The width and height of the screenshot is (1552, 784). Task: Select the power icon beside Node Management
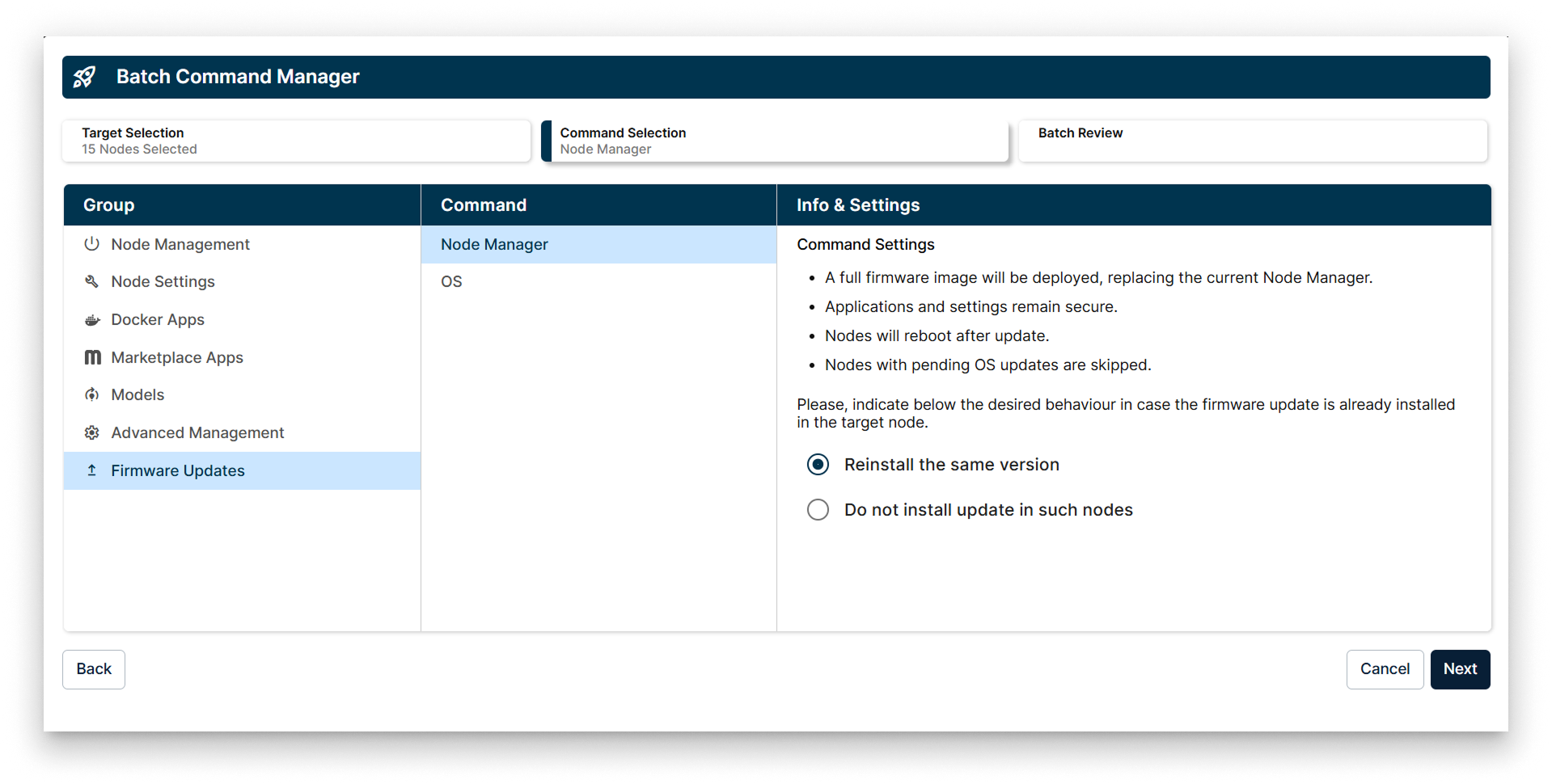click(x=91, y=243)
